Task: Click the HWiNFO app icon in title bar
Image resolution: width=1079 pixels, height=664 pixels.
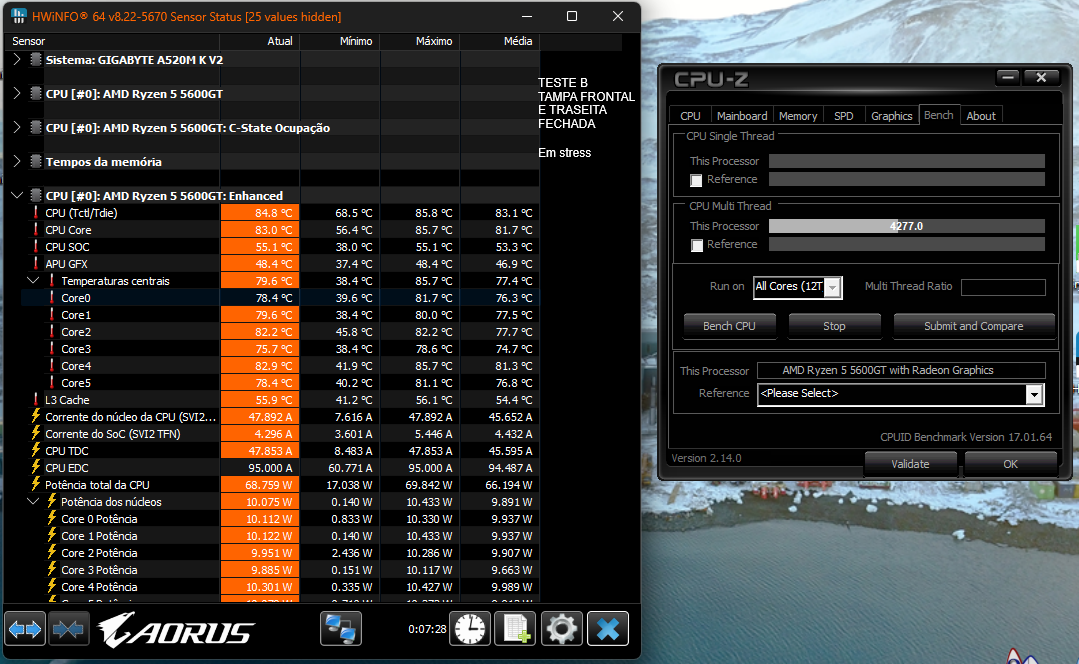Action: (19, 16)
